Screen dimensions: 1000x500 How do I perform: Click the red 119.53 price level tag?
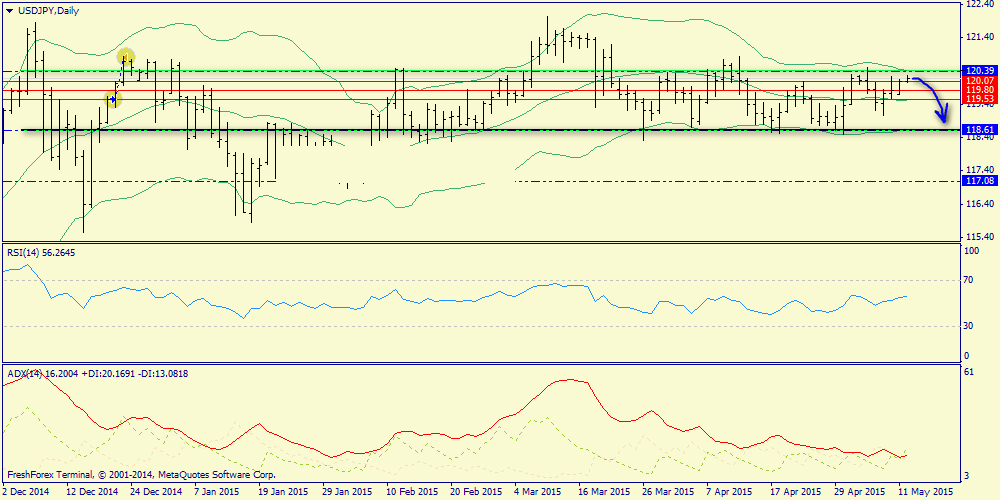coord(977,100)
